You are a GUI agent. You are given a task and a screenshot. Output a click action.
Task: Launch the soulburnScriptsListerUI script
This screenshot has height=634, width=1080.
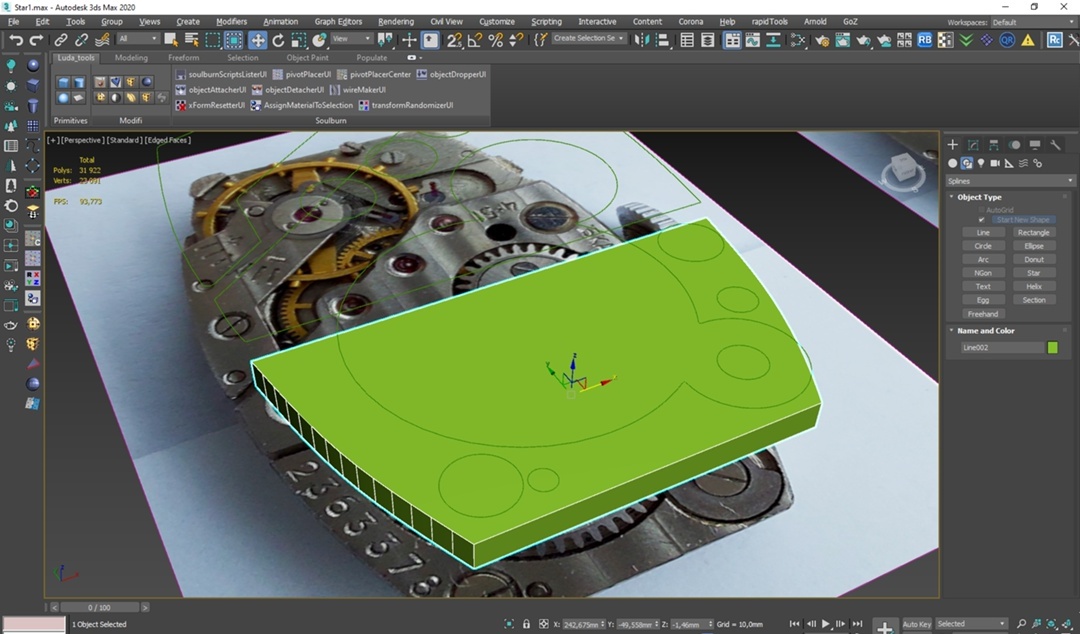click(221, 74)
